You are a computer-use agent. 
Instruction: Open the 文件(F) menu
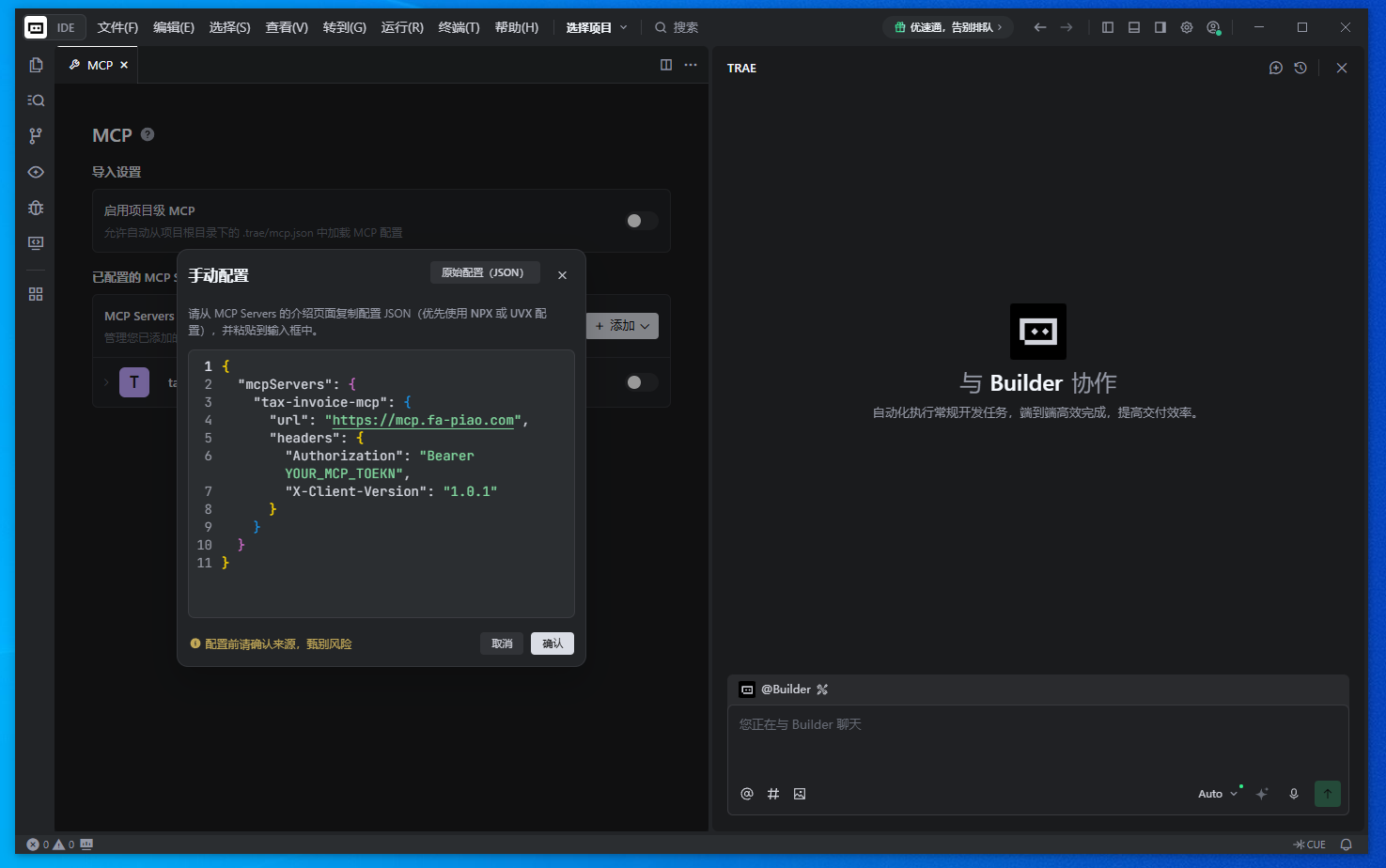[117, 27]
